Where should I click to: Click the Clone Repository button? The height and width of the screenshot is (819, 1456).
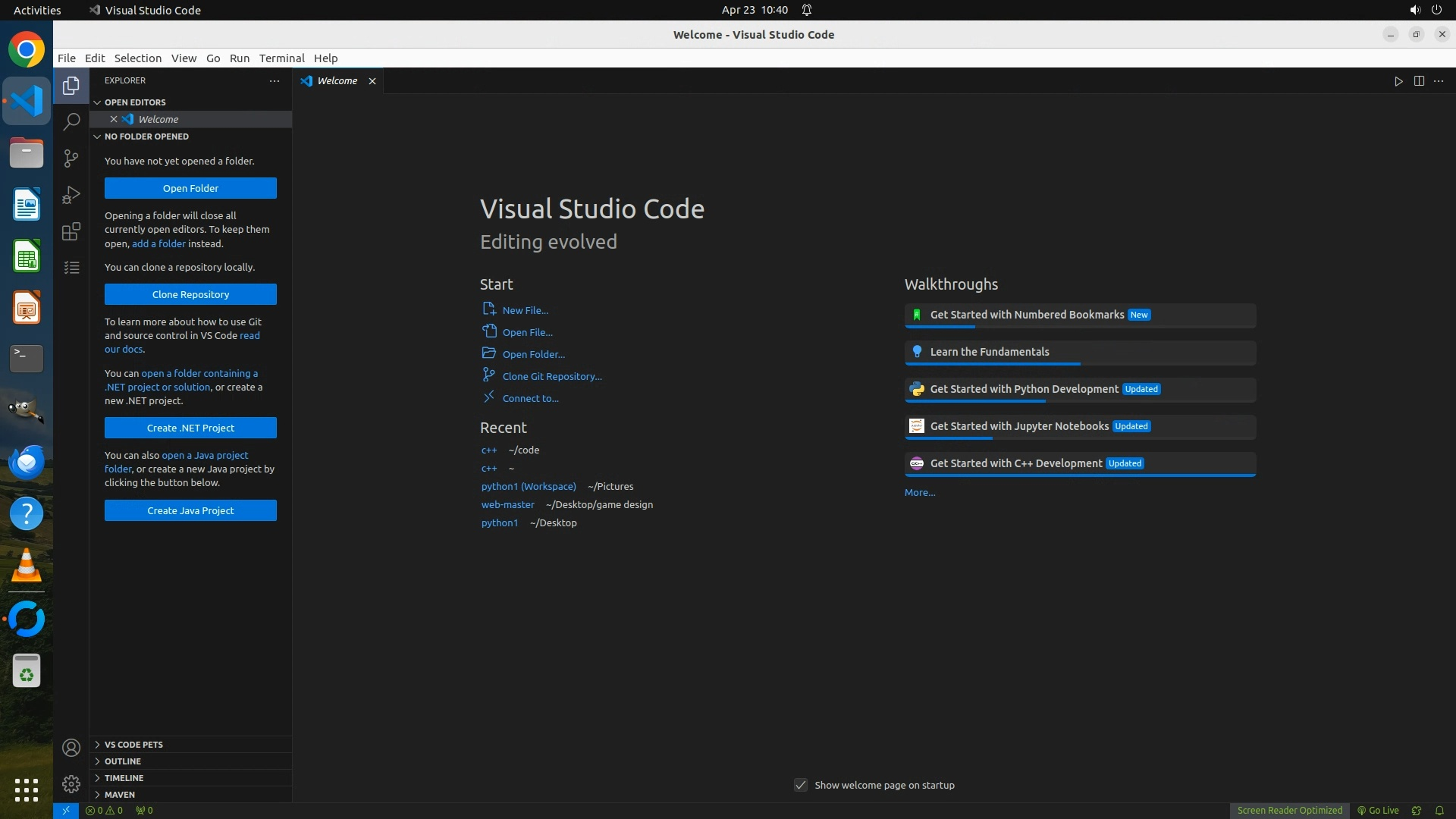(x=190, y=294)
